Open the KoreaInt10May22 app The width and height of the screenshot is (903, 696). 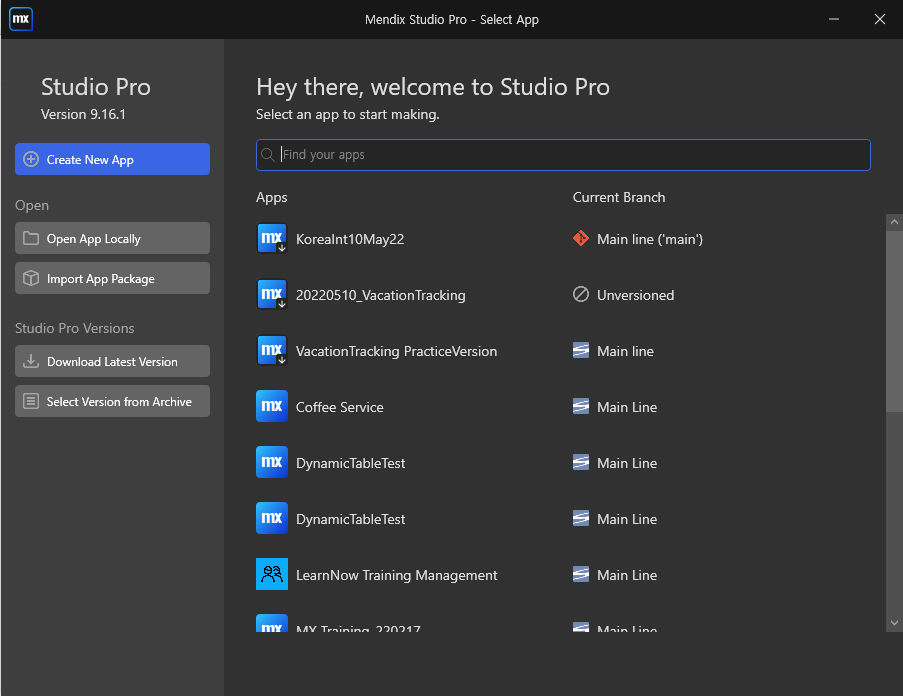(350, 239)
